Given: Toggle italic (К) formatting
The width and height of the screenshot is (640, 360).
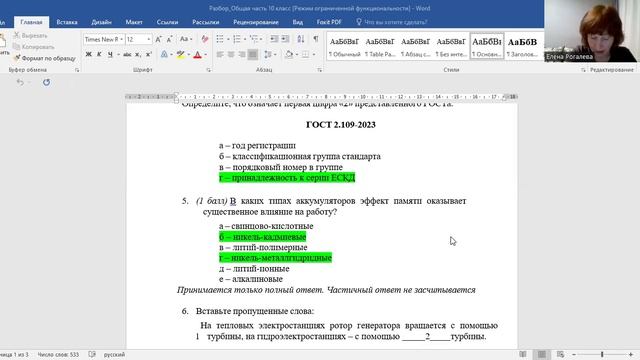Looking at the screenshot, I should tap(99, 54).
